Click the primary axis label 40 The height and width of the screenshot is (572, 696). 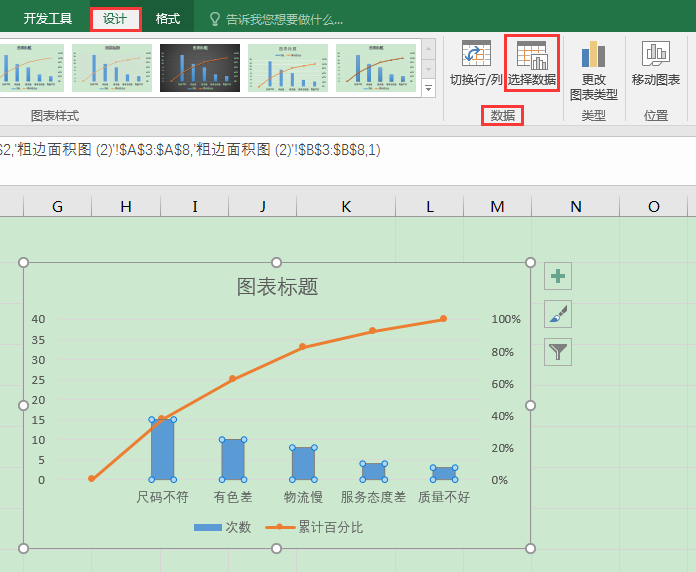[38, 319]
